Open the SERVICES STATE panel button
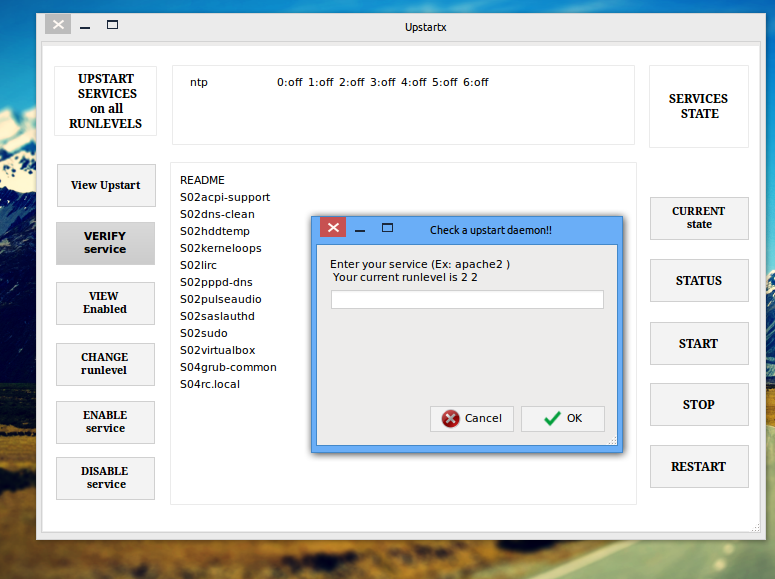 point(699,106)
